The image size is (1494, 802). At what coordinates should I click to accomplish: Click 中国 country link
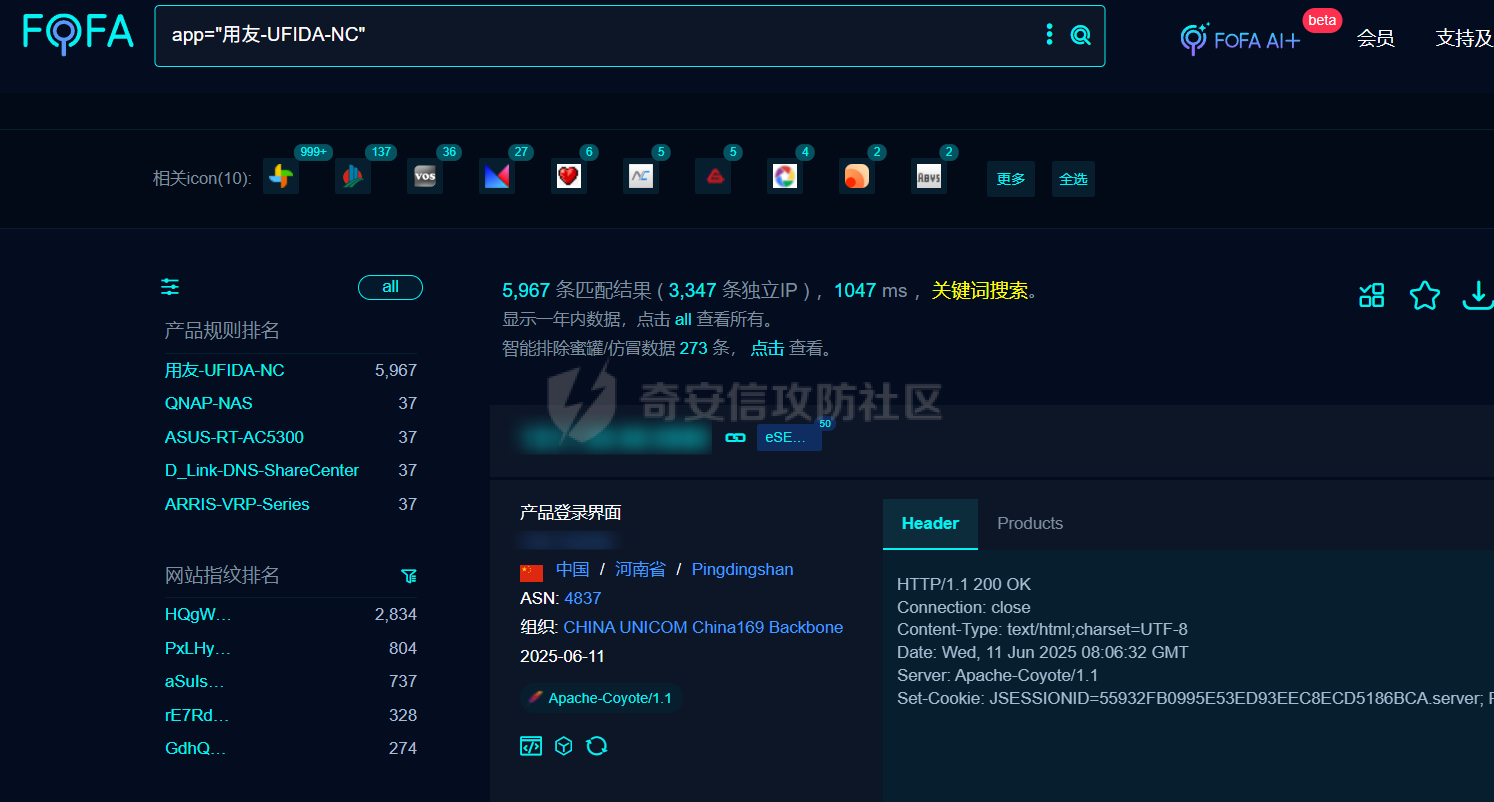click(x=573, y=569)
